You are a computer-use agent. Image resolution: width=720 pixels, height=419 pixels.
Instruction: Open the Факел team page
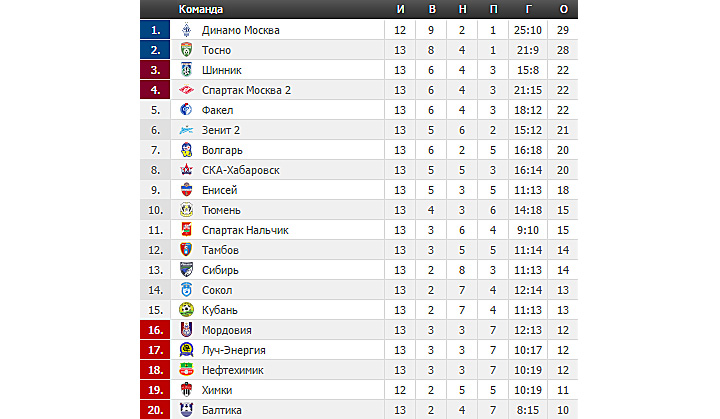coord(218,110)
